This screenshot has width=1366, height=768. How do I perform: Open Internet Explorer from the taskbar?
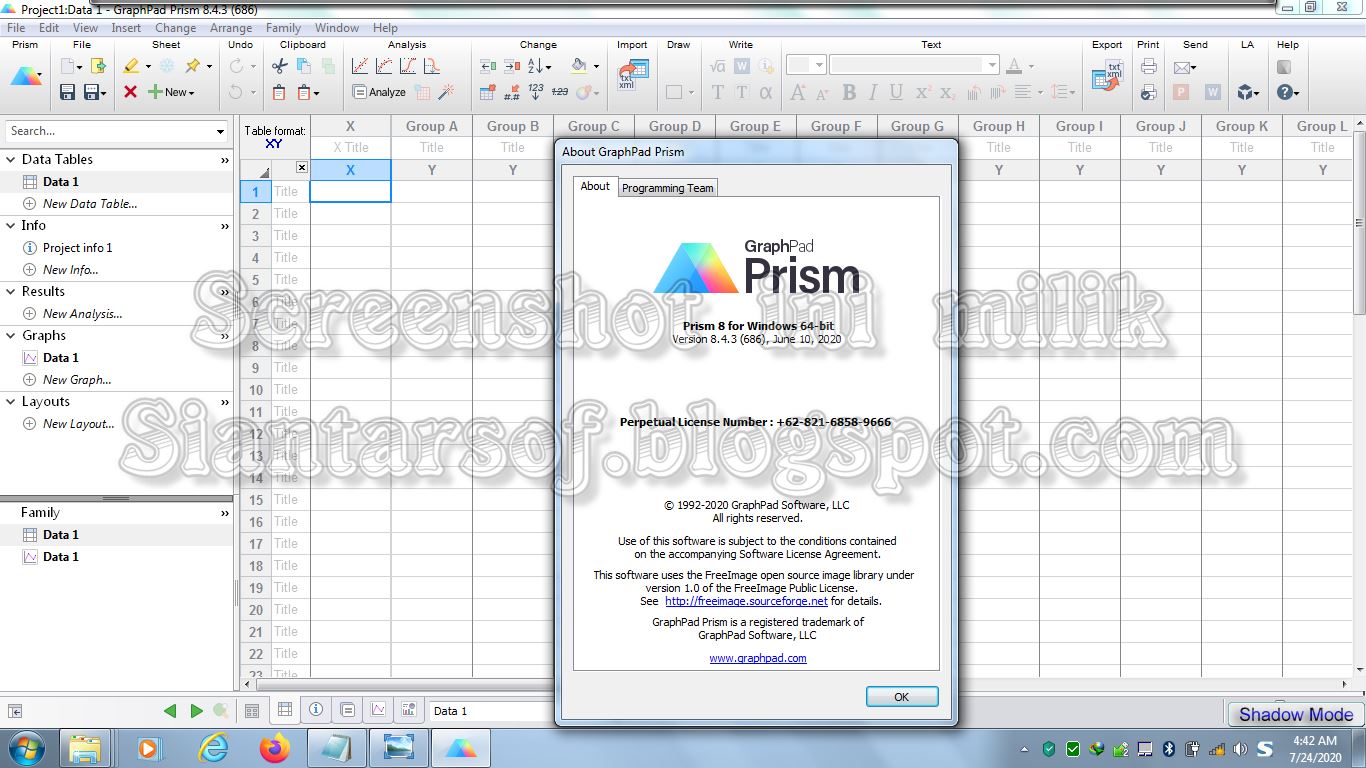[214, 748]
